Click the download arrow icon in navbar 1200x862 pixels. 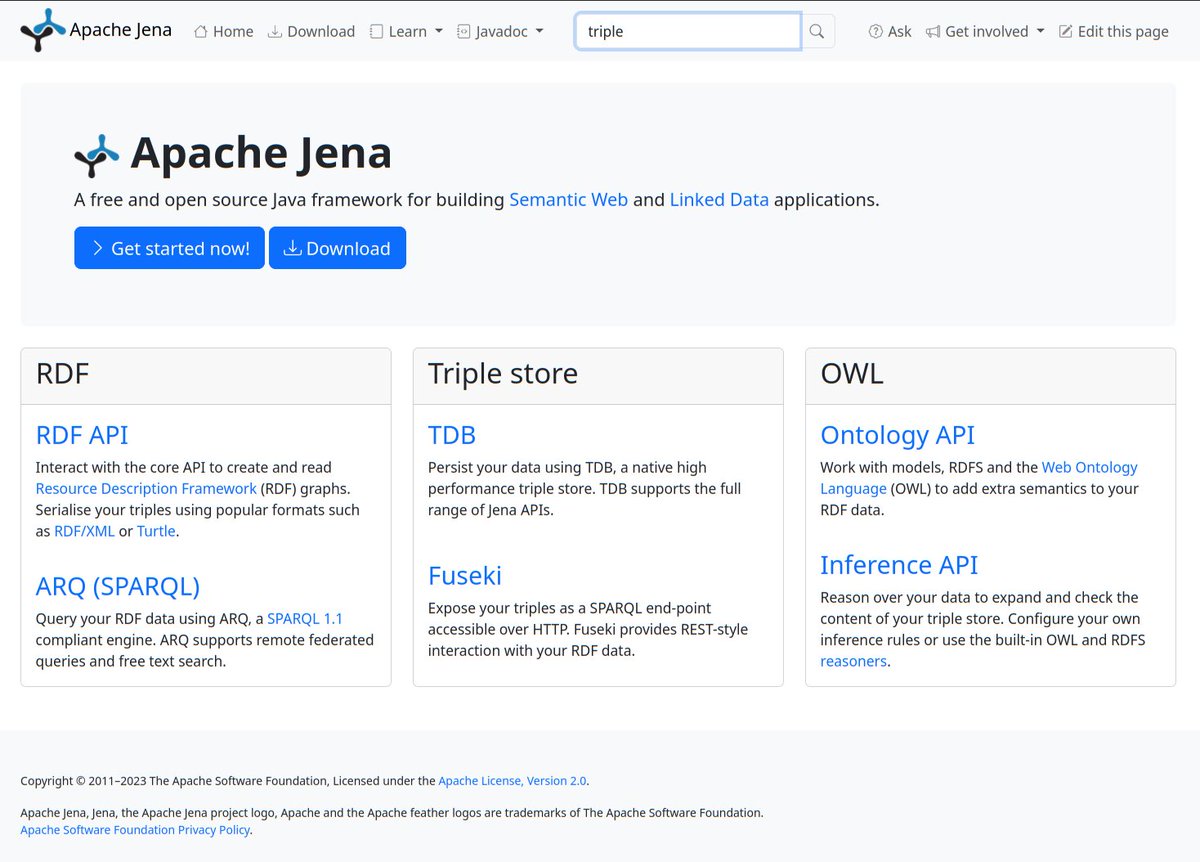pyautogui.click(x=274, y=31)
